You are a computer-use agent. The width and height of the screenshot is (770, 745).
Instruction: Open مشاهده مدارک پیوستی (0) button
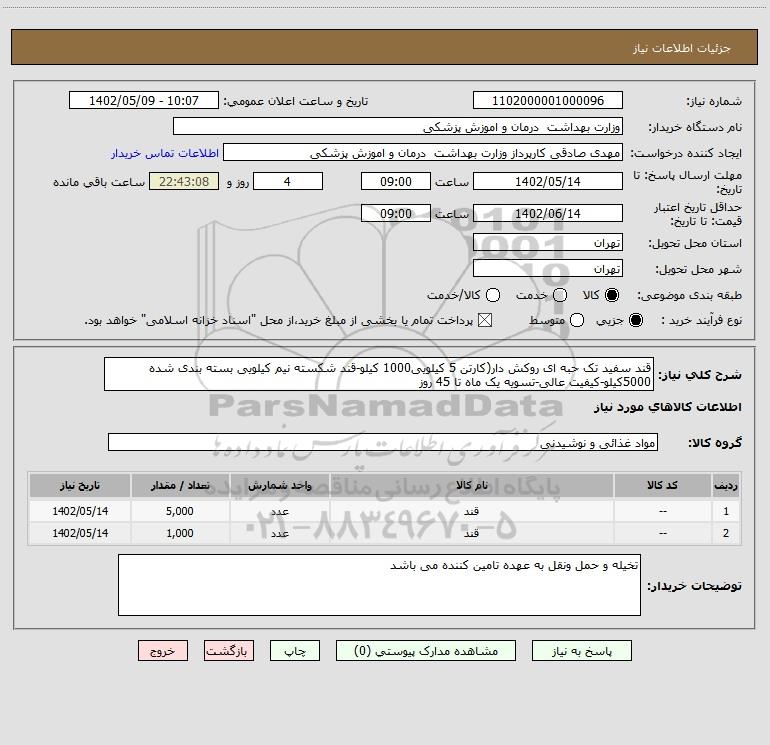tap(426, 651)
